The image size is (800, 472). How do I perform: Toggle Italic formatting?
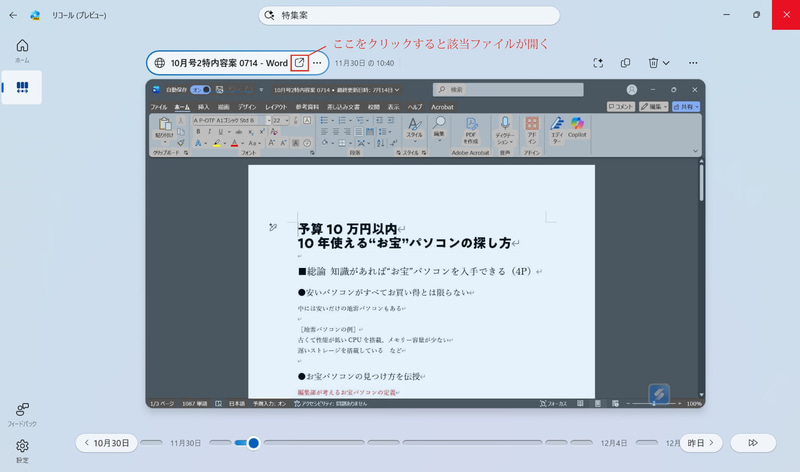pos(209,132)
